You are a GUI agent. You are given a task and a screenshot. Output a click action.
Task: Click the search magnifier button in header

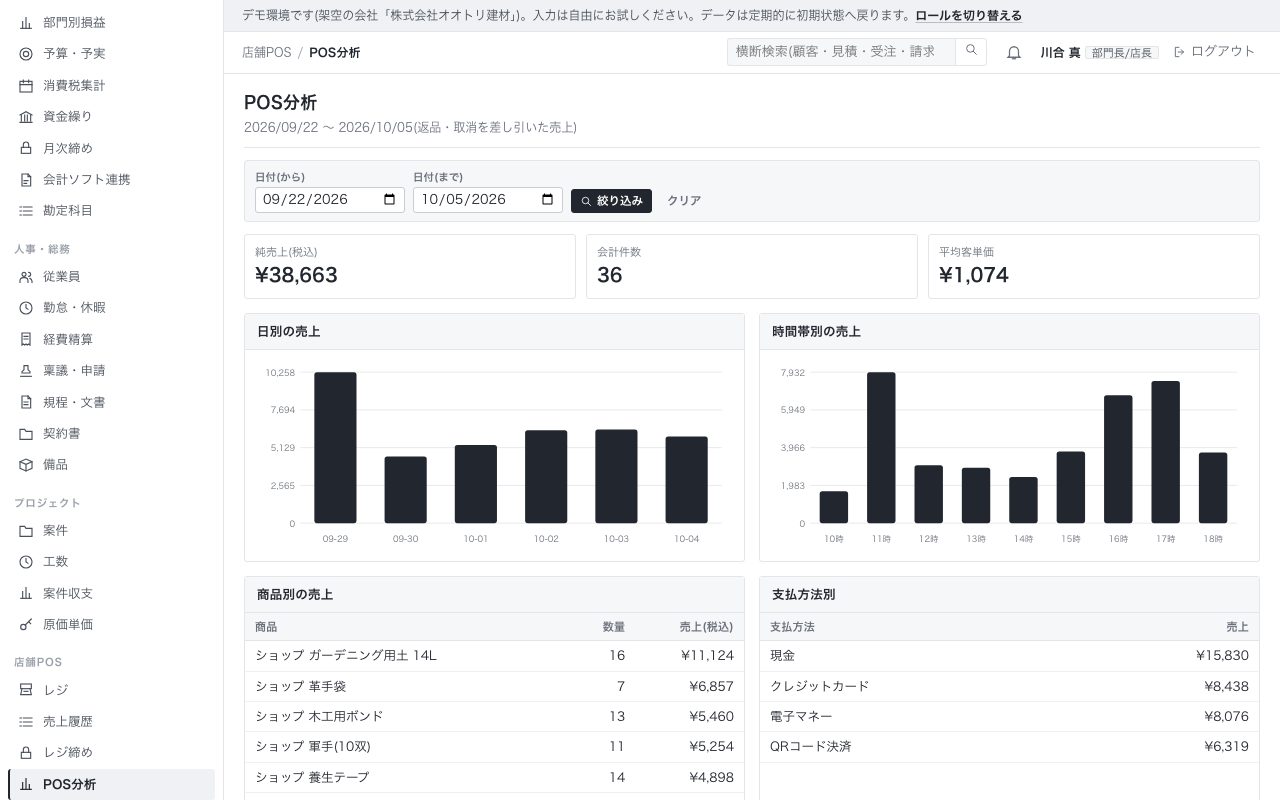pos(970,52)
